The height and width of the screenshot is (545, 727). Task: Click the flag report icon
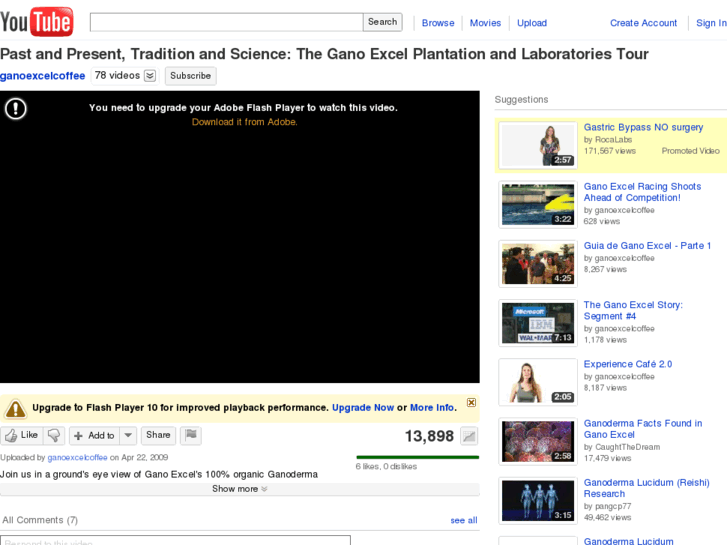coord(191,435)
